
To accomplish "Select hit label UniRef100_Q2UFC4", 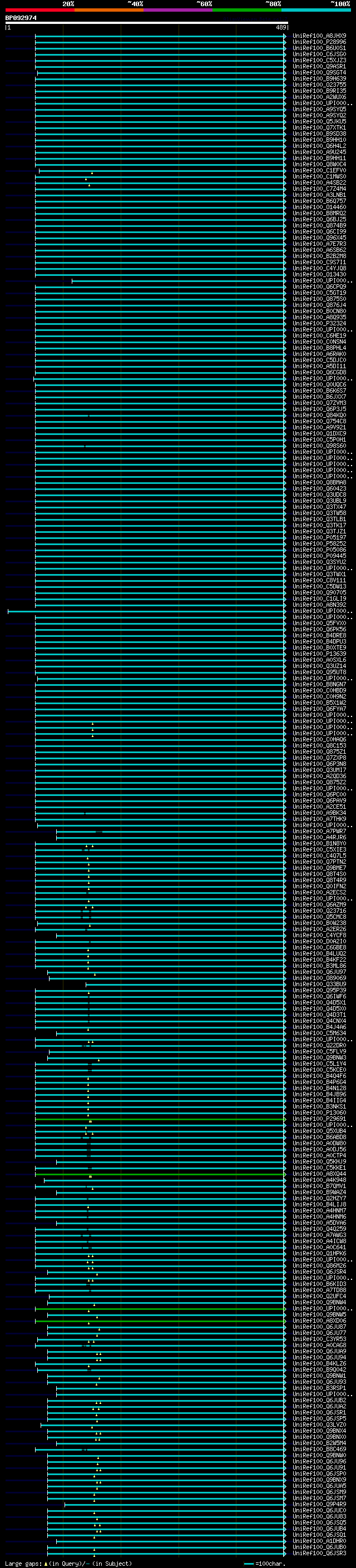I will point(319,1297).
